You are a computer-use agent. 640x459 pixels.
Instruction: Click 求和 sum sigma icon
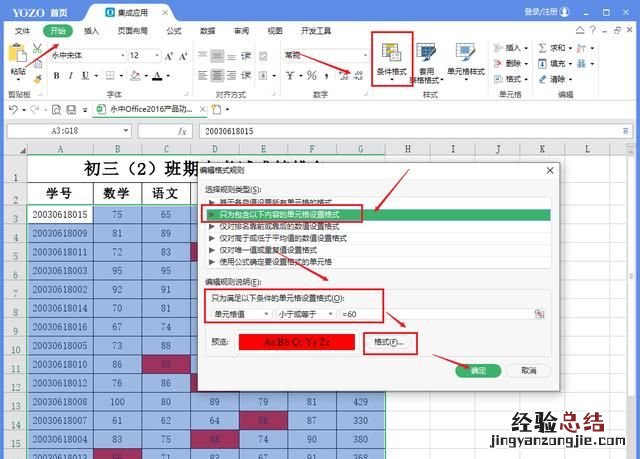coord(542,48)
